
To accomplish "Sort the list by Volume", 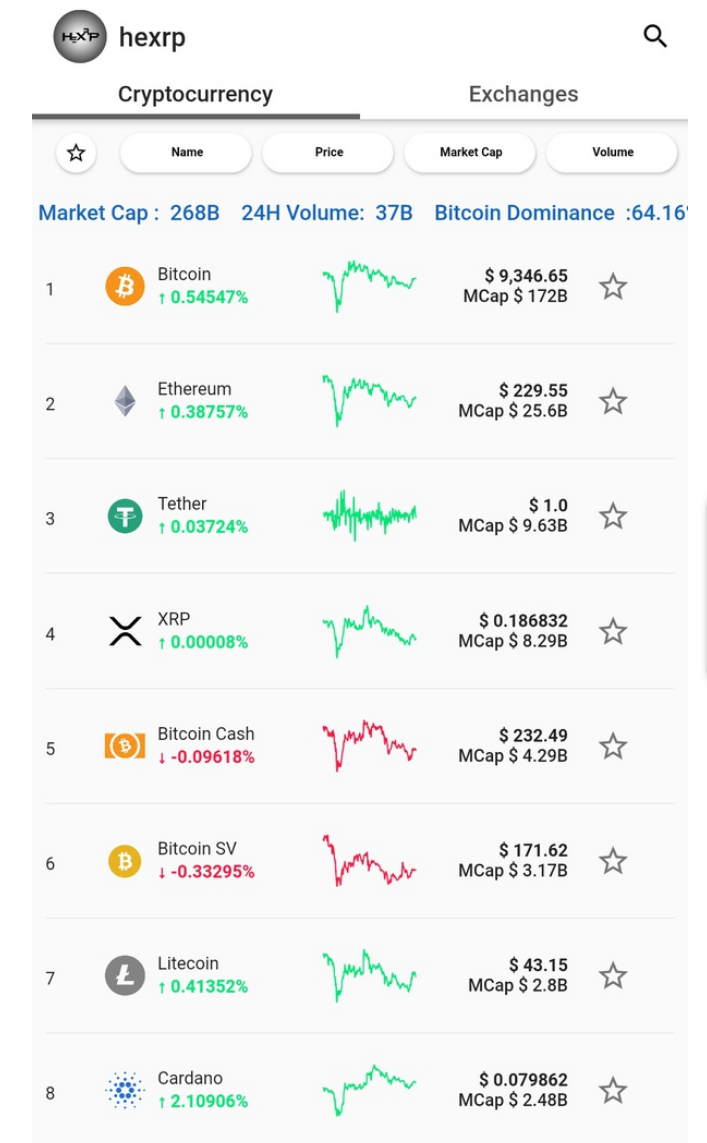I will (612, 152).
